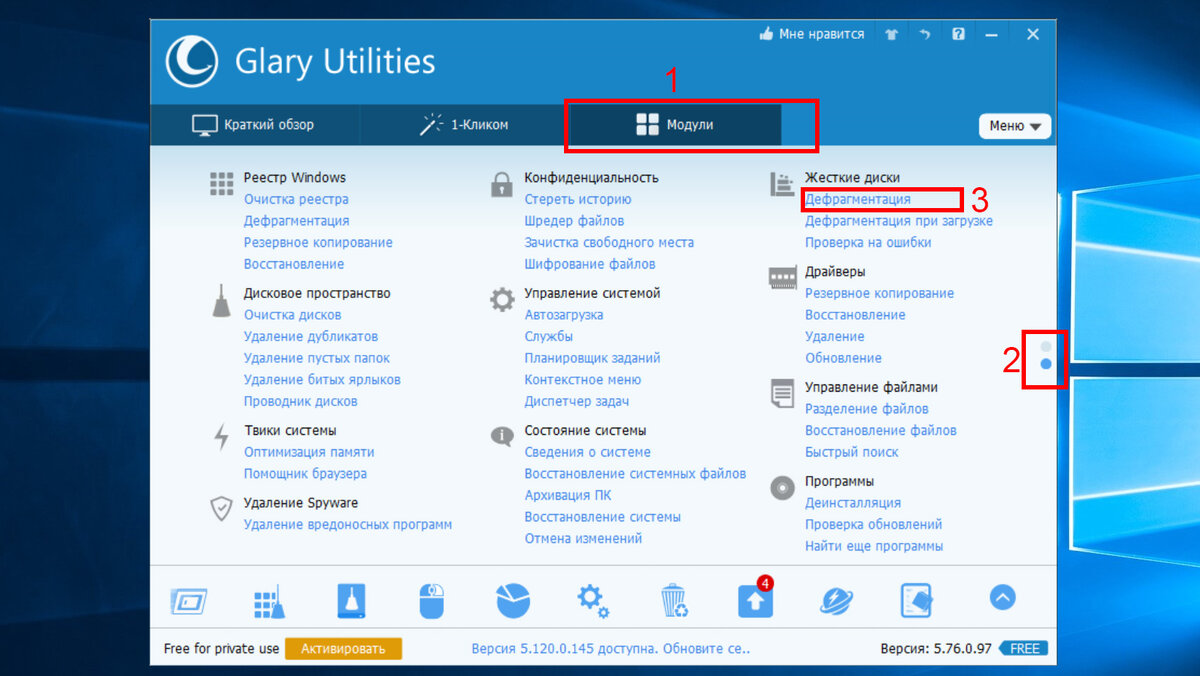
Task: Open Архивация ПК
Action: 568,495
